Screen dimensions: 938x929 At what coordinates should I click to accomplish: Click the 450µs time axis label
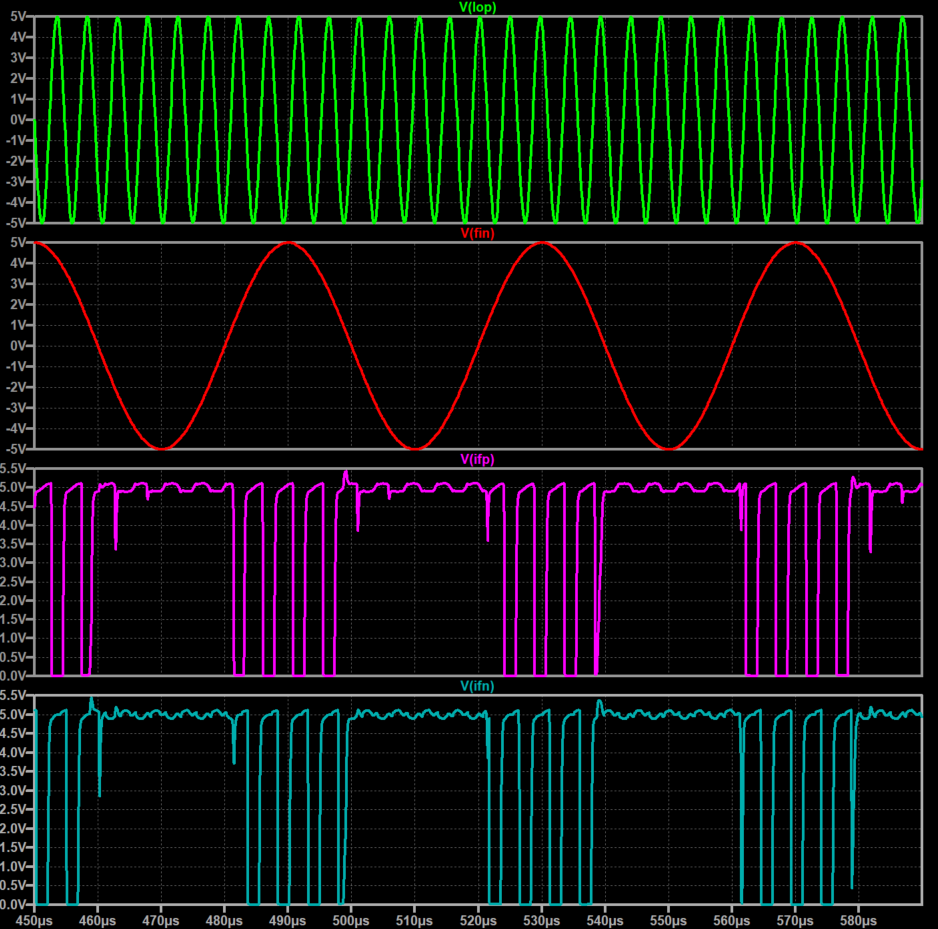[x=35, y=920]
